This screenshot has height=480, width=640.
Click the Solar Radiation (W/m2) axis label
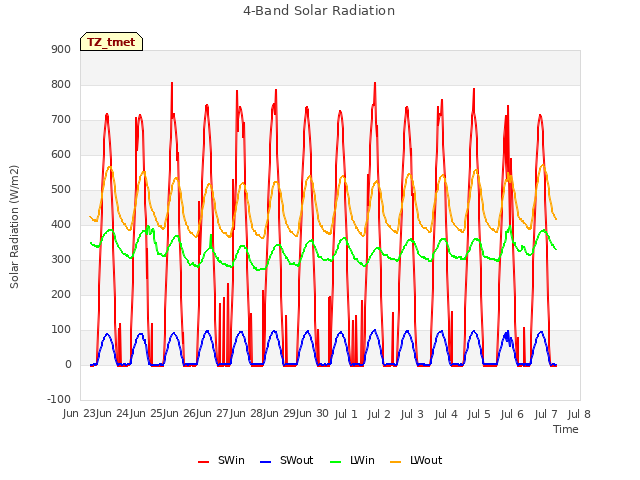tap(14, 227)
